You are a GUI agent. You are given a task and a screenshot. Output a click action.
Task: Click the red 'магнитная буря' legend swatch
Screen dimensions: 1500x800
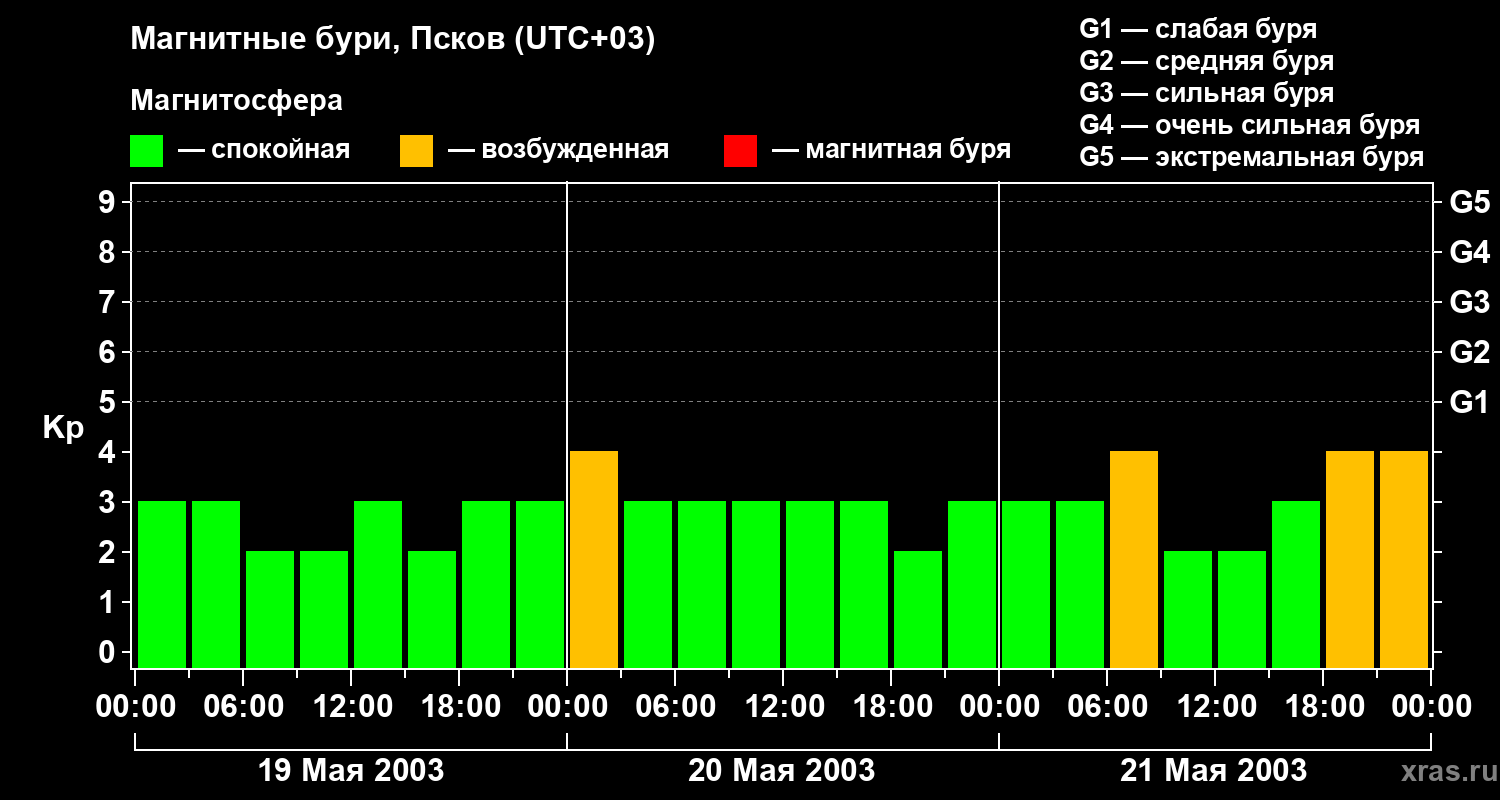[740, 151]
